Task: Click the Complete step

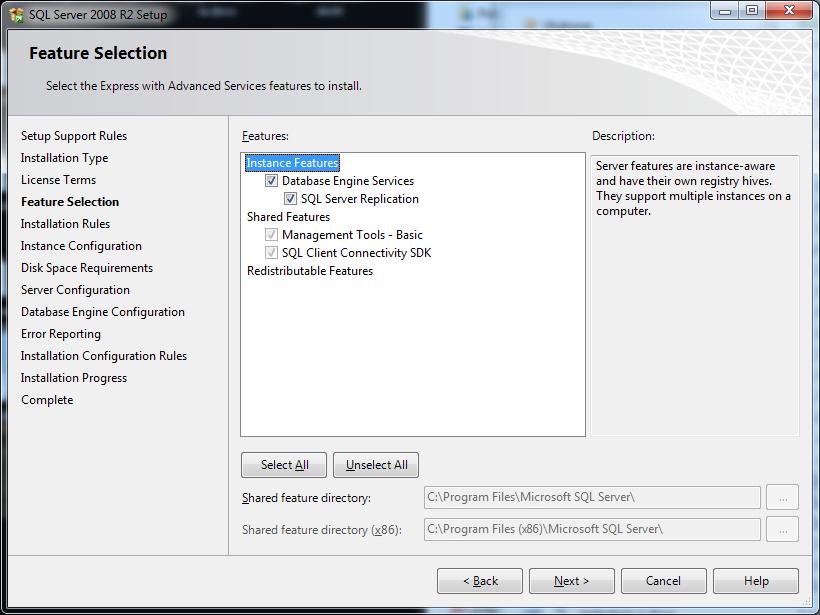Action: point(47,400)
